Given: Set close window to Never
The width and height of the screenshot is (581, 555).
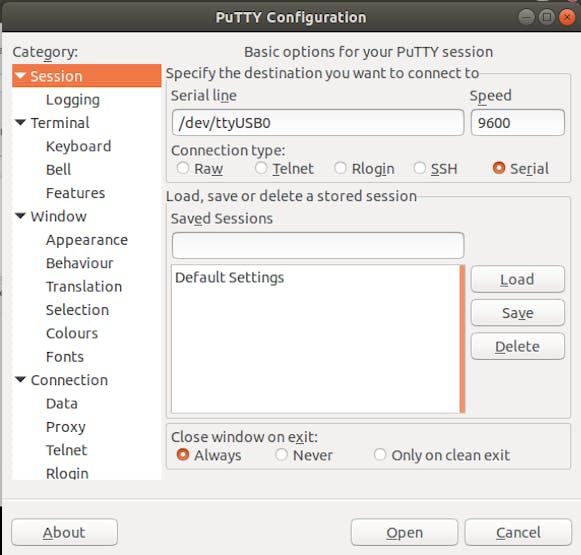Looking at the screenshot, I should [x=281, y=455].
